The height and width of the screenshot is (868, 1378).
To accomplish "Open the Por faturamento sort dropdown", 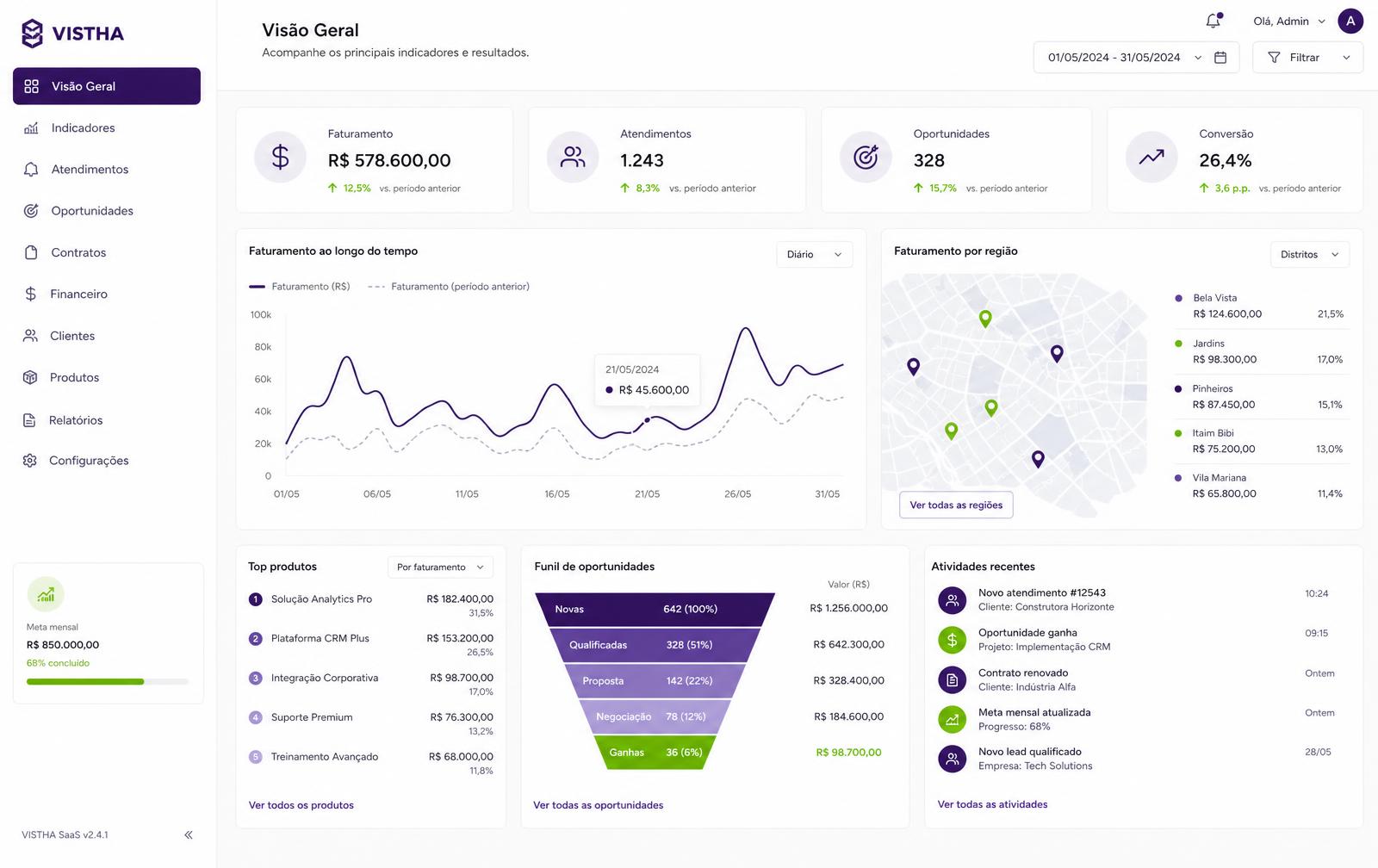I will pyautogui.click(x=441, y=567).
